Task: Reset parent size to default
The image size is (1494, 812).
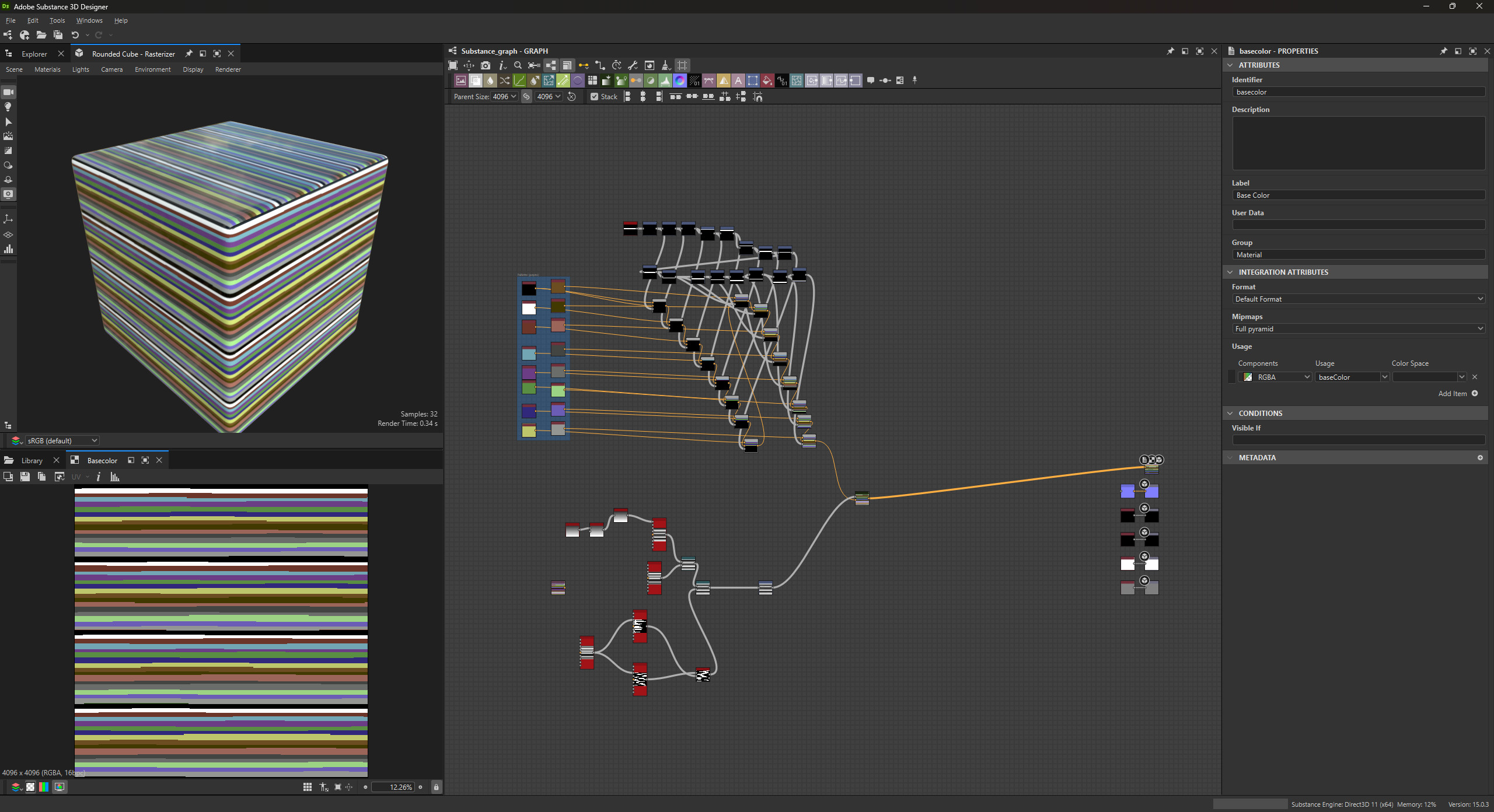Action: [x=572, y=97]
